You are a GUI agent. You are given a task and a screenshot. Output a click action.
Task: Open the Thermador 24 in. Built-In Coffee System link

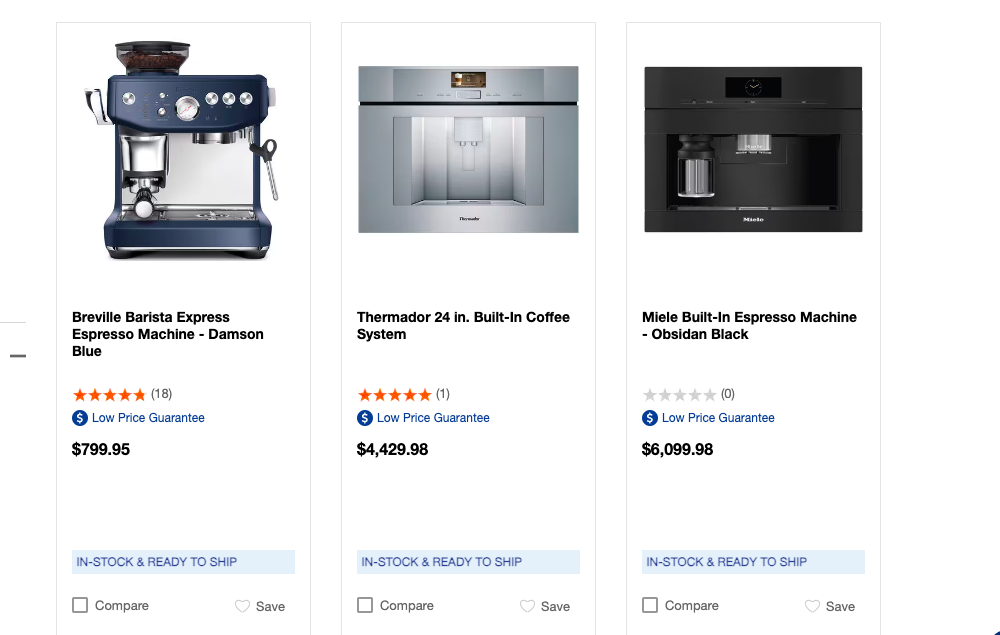[463, 325]
